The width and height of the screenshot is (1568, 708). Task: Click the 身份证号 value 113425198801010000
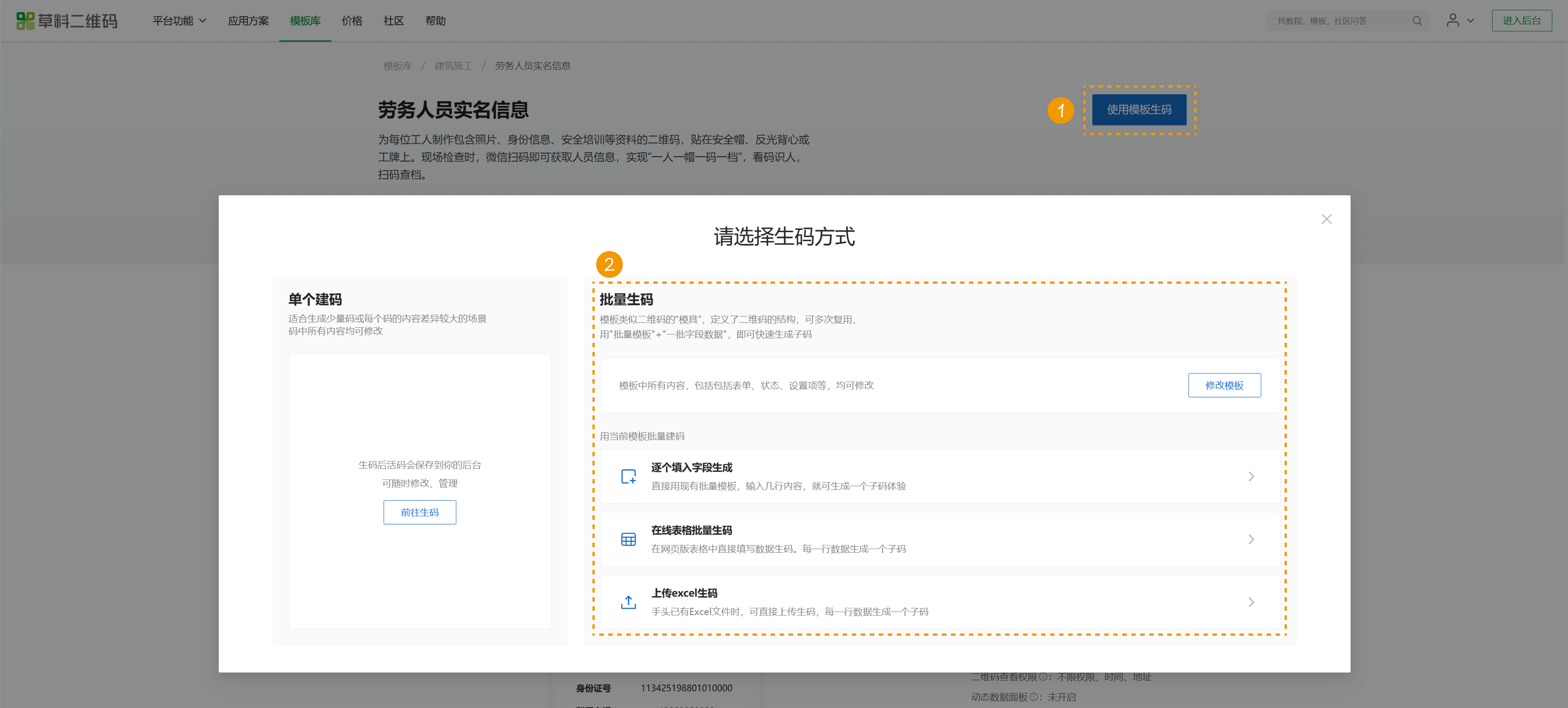(686, 688)
